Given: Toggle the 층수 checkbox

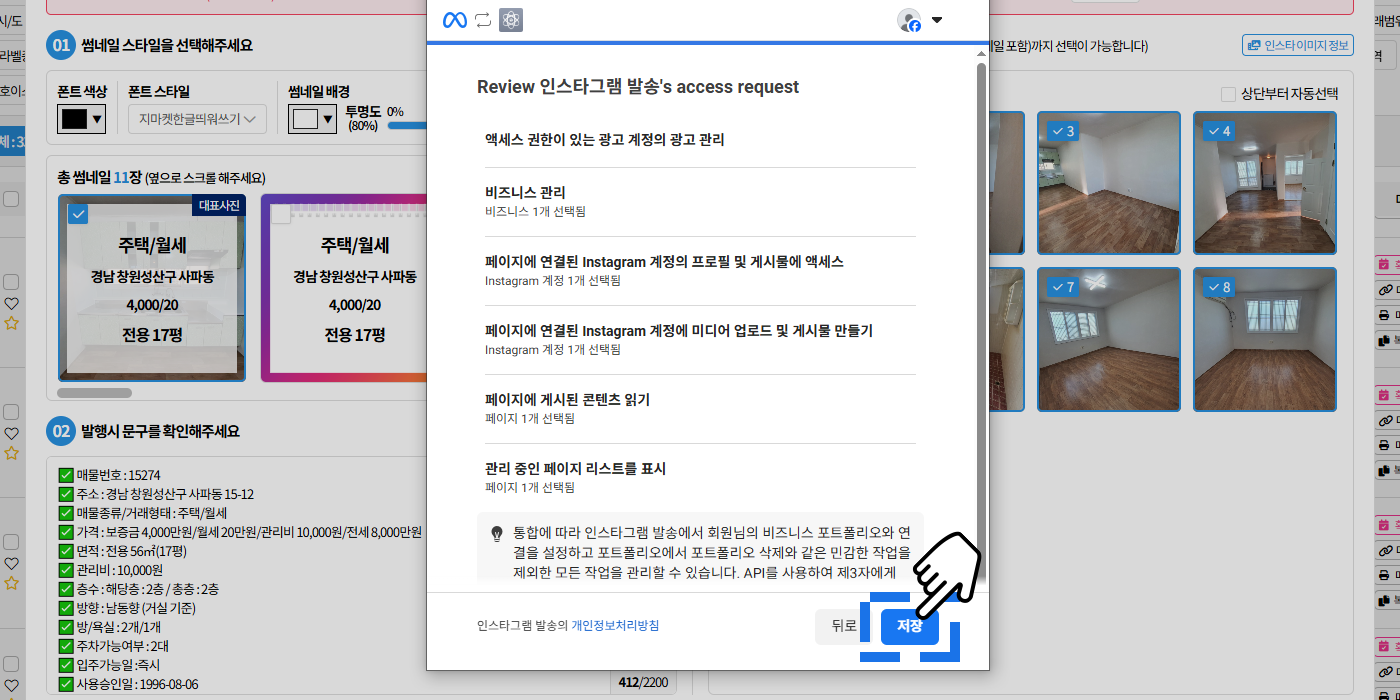Looking at the screenshot, I should click(67, 589).
